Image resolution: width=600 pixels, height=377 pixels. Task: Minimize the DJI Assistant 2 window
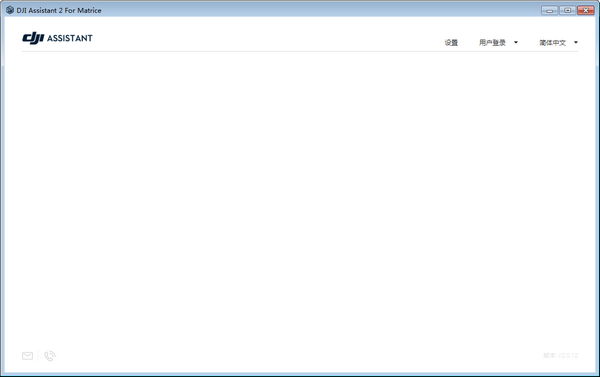click(549, 10)
